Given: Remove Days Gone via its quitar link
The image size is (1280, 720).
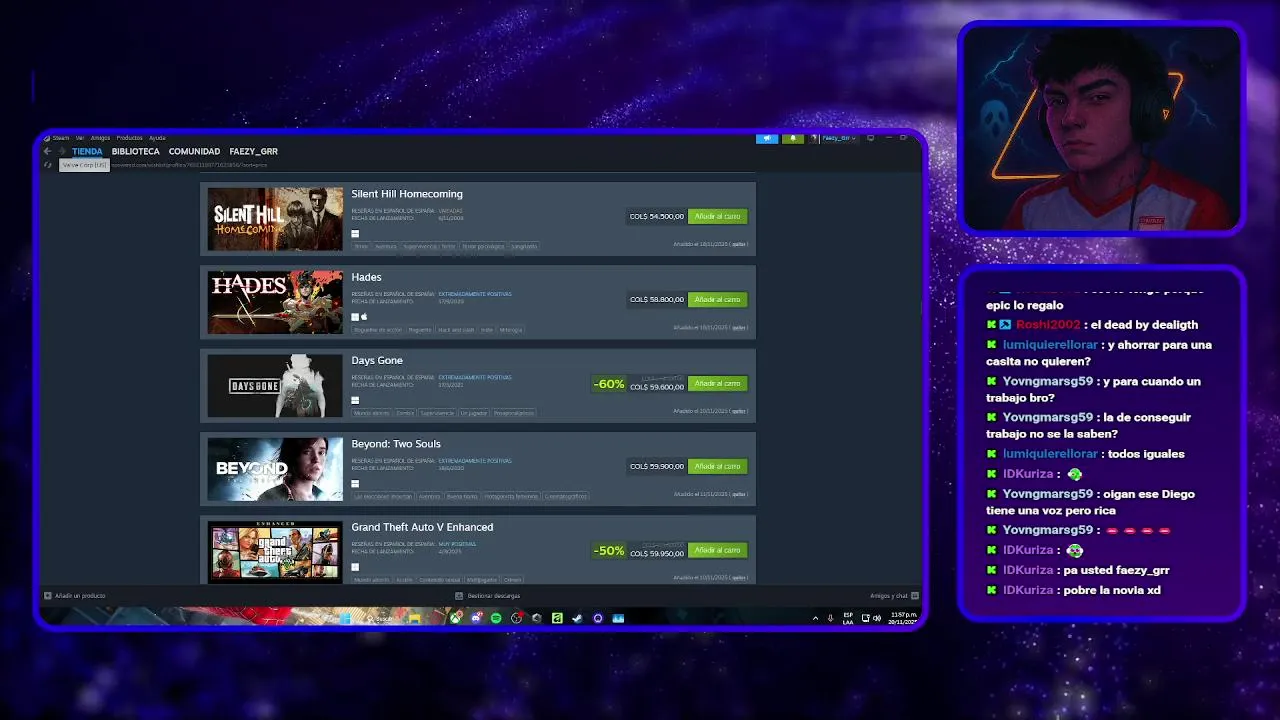Looking at the screenshot, I should tap(739, 411).
